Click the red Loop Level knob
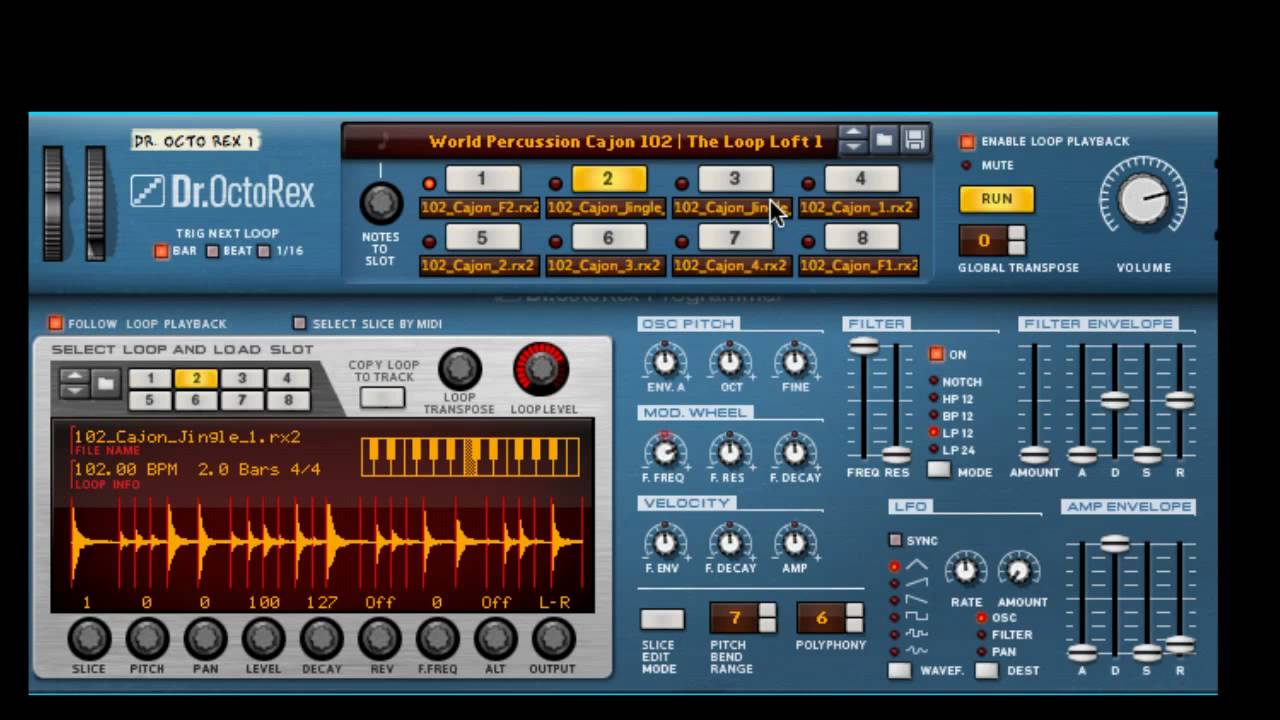Screen dimensions: 1280x720 [541, 369]
